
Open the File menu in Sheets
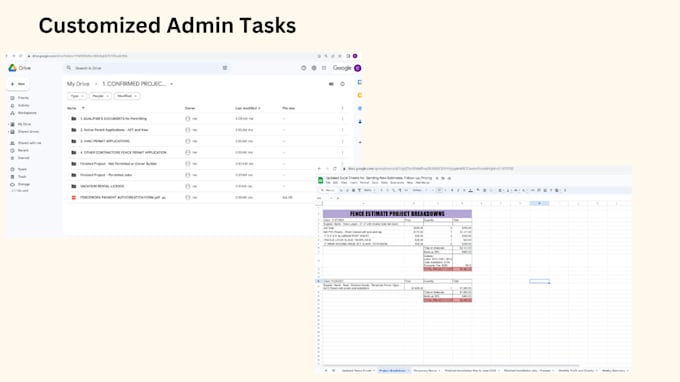[x=328, y=183]
